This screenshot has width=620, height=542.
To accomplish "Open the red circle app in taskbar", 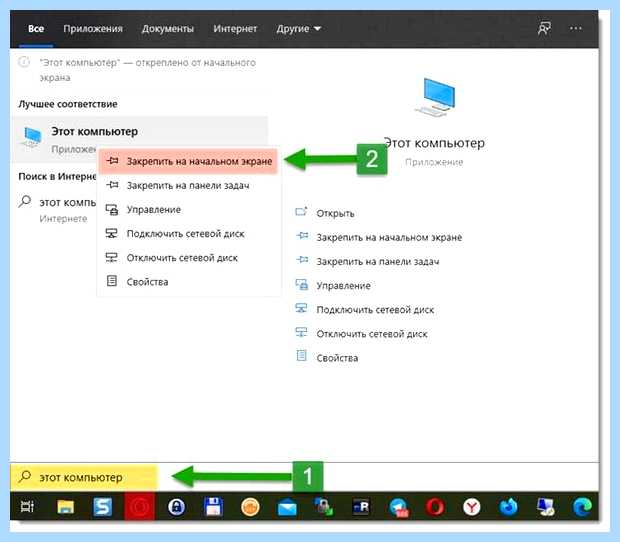I will [140, 506].
